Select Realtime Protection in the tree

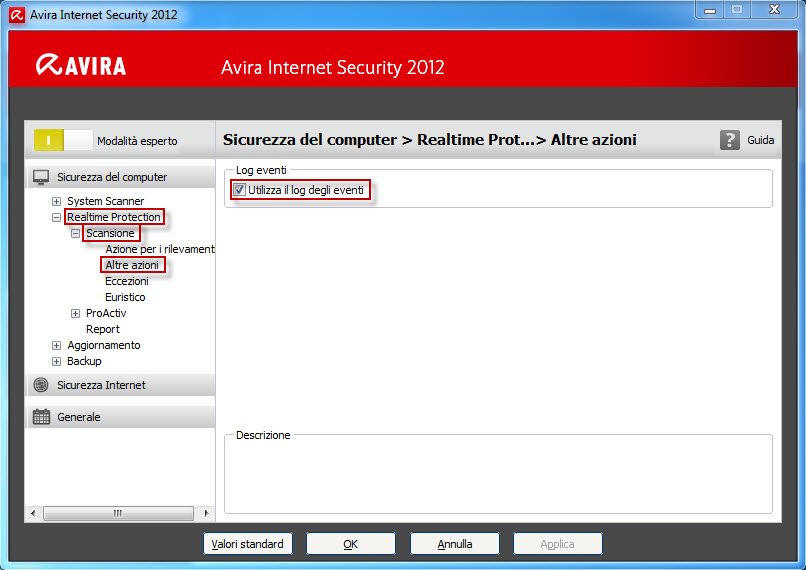(114, 217)
